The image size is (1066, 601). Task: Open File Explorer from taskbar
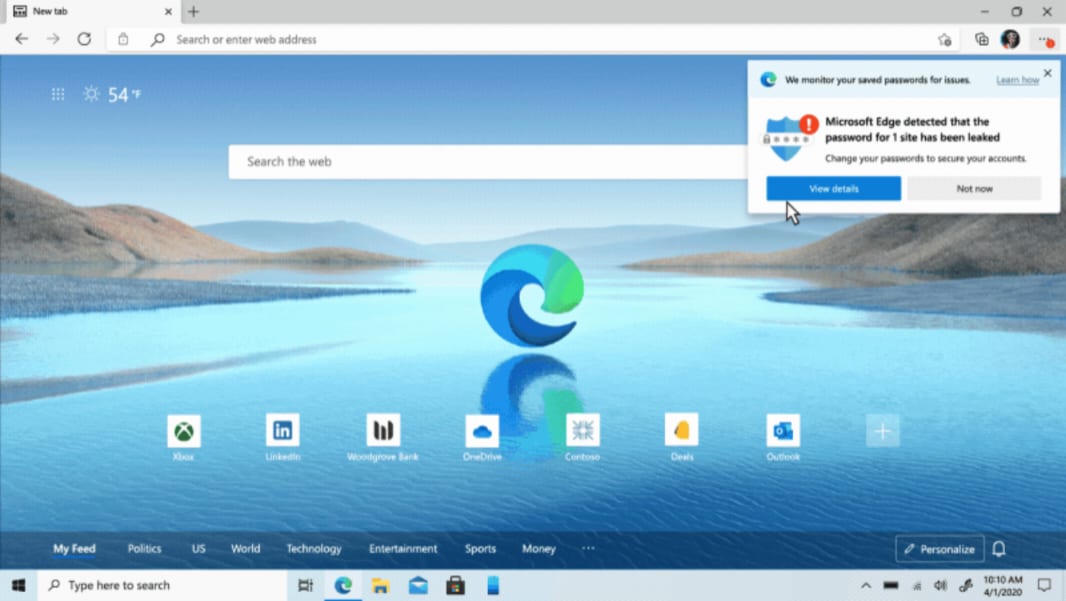pos(380,585)
